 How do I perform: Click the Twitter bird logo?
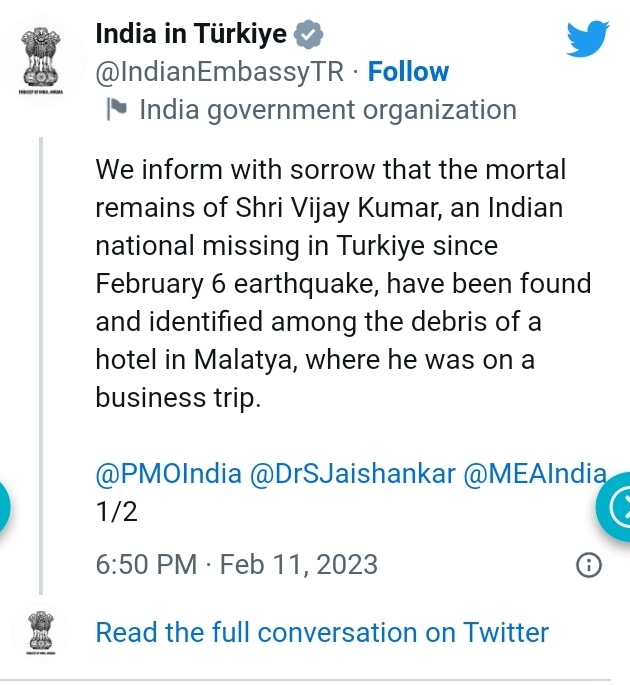pos(587,39)
